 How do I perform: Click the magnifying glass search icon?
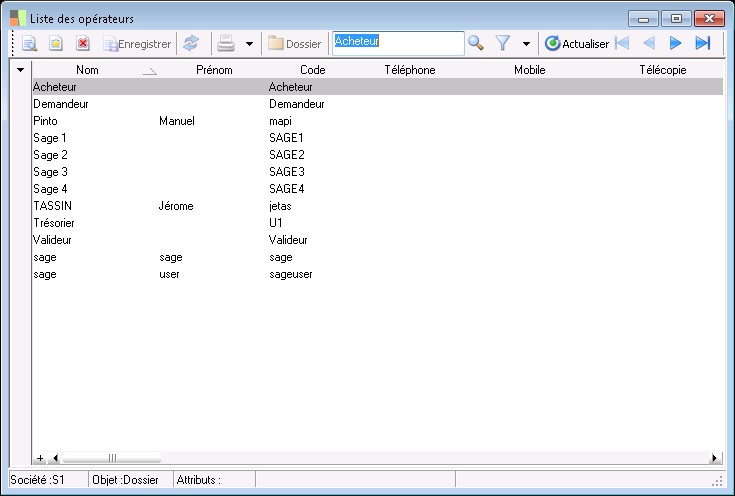(x=476, y=43)
